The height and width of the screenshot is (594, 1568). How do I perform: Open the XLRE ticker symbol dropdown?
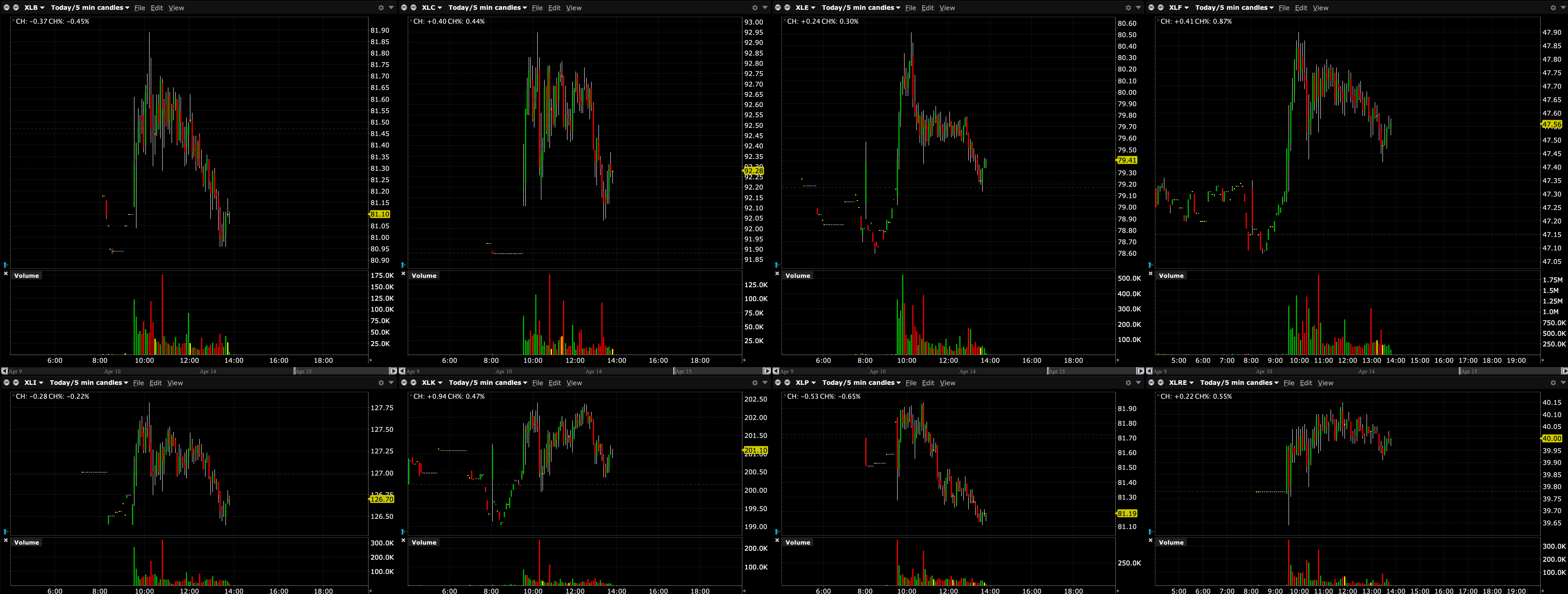(x=1181, y=383)
